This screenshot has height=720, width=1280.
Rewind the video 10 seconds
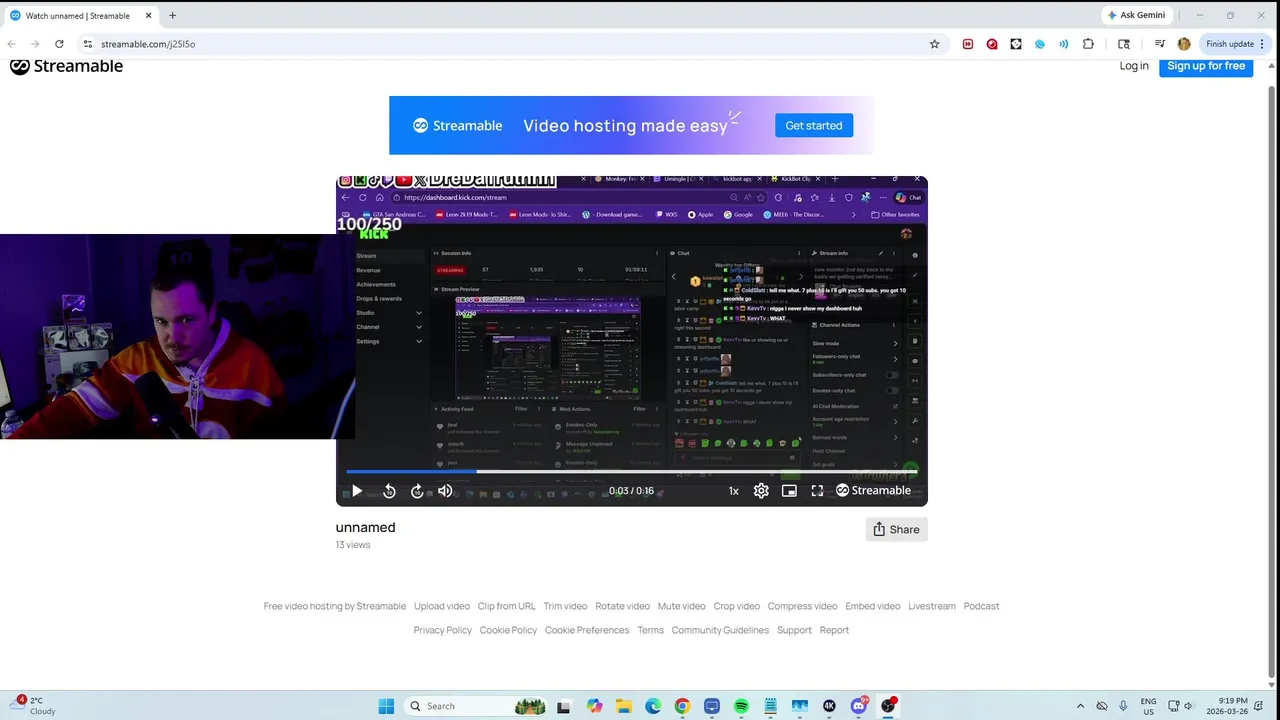tap(389, 491)
